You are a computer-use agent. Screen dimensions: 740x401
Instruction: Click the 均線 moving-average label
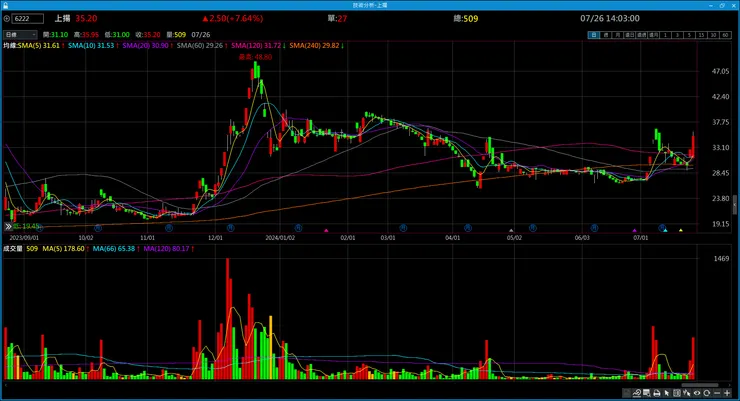pos(10,46)
